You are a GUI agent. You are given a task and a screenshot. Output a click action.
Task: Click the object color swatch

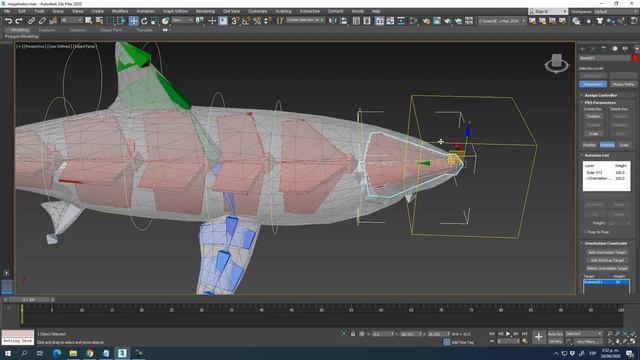point(635,58)
